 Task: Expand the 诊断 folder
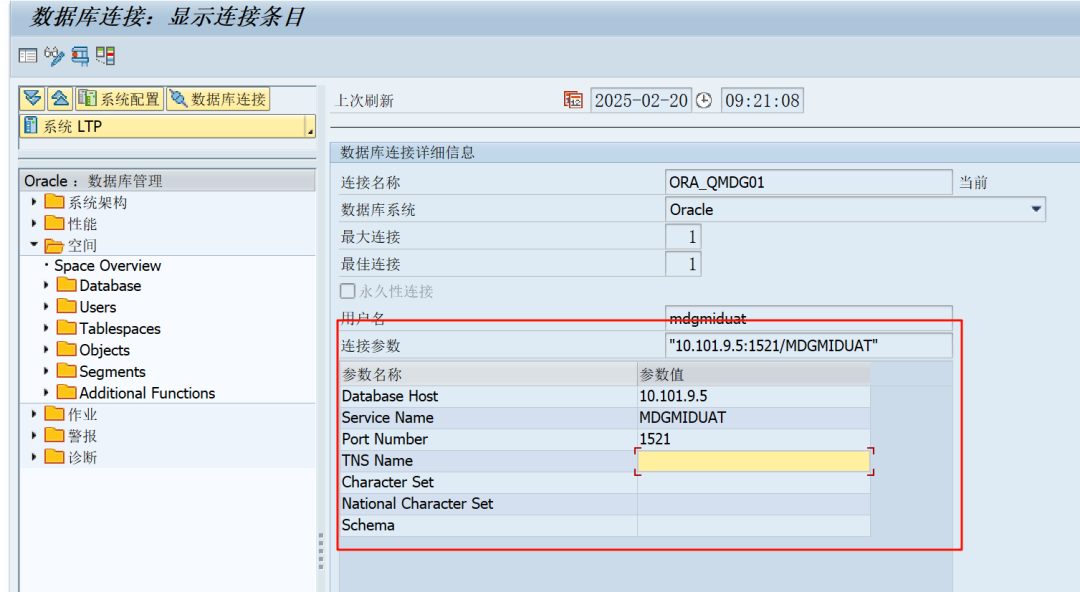point(34,456)
